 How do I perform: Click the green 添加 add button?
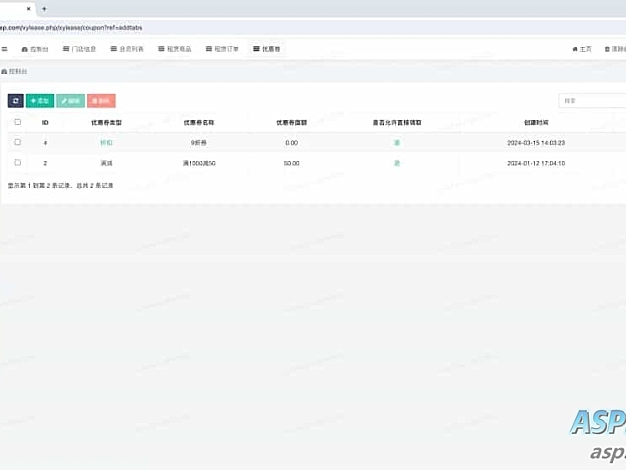pyautogui.click(x=40, y=101)
